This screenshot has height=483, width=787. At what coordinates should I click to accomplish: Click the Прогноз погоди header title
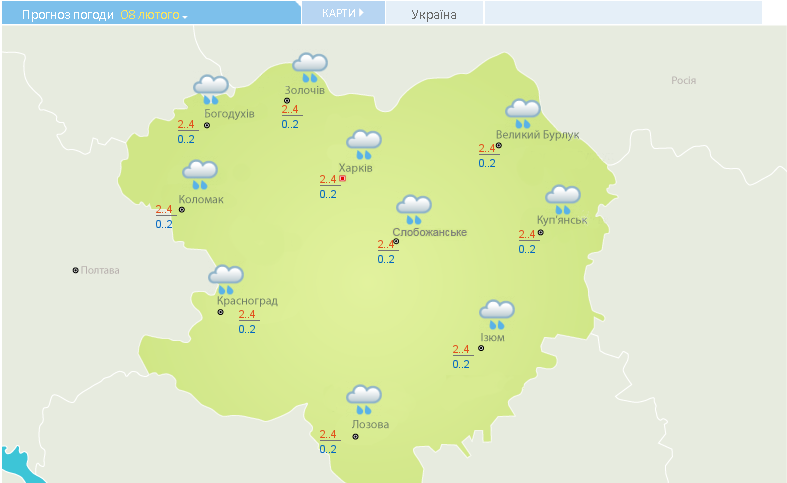click(68, 15)
